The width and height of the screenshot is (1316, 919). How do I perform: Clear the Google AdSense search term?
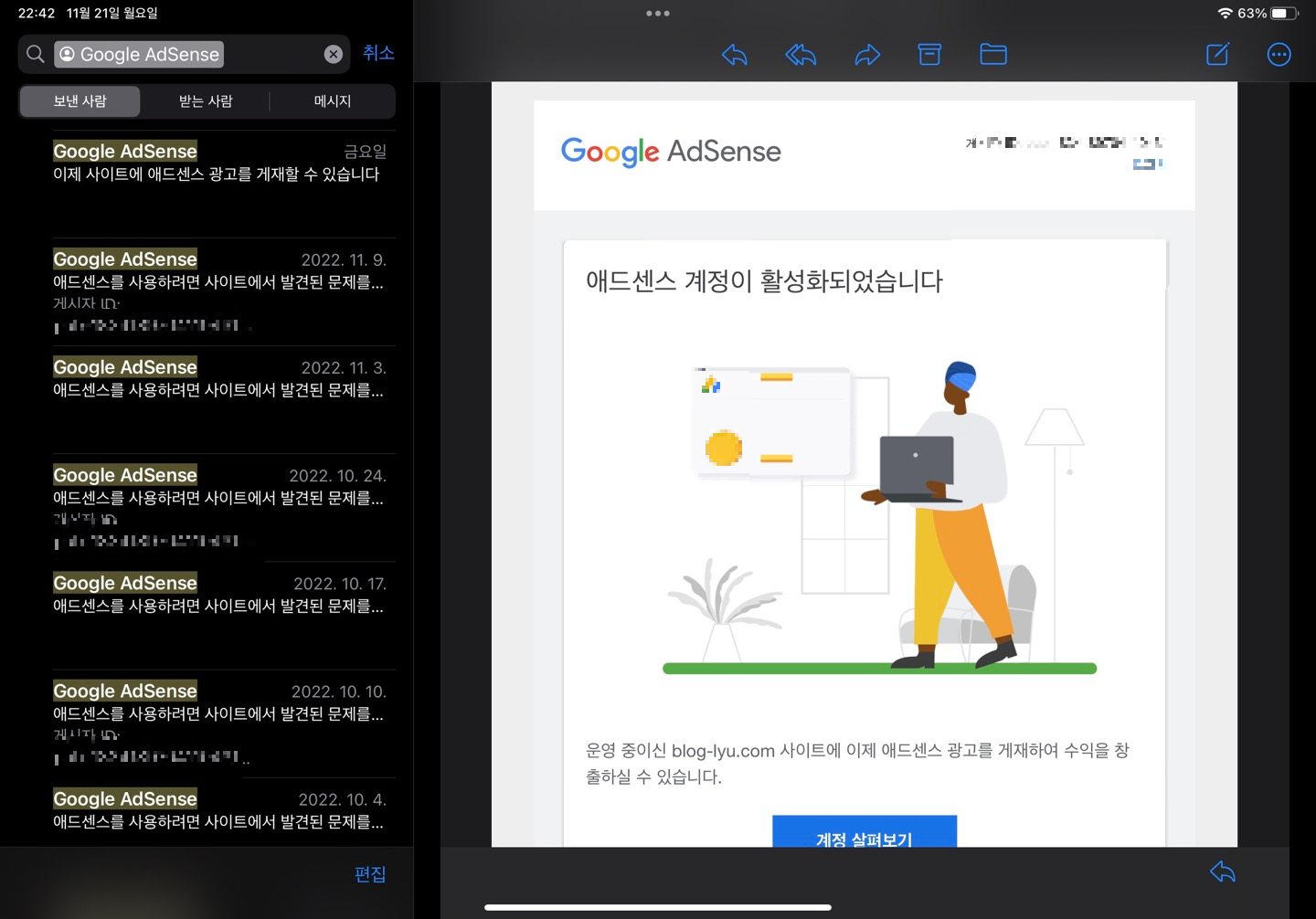click(333, 53)
